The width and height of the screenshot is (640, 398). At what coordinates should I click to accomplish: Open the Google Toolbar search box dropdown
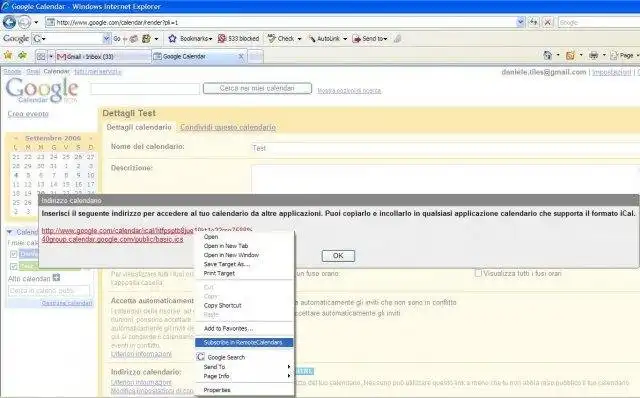107,38
